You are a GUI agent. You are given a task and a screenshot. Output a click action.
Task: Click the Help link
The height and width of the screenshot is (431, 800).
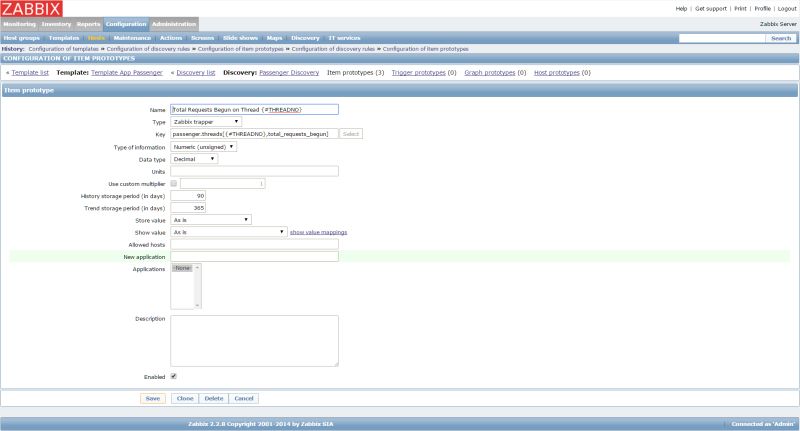click(681, 9)
